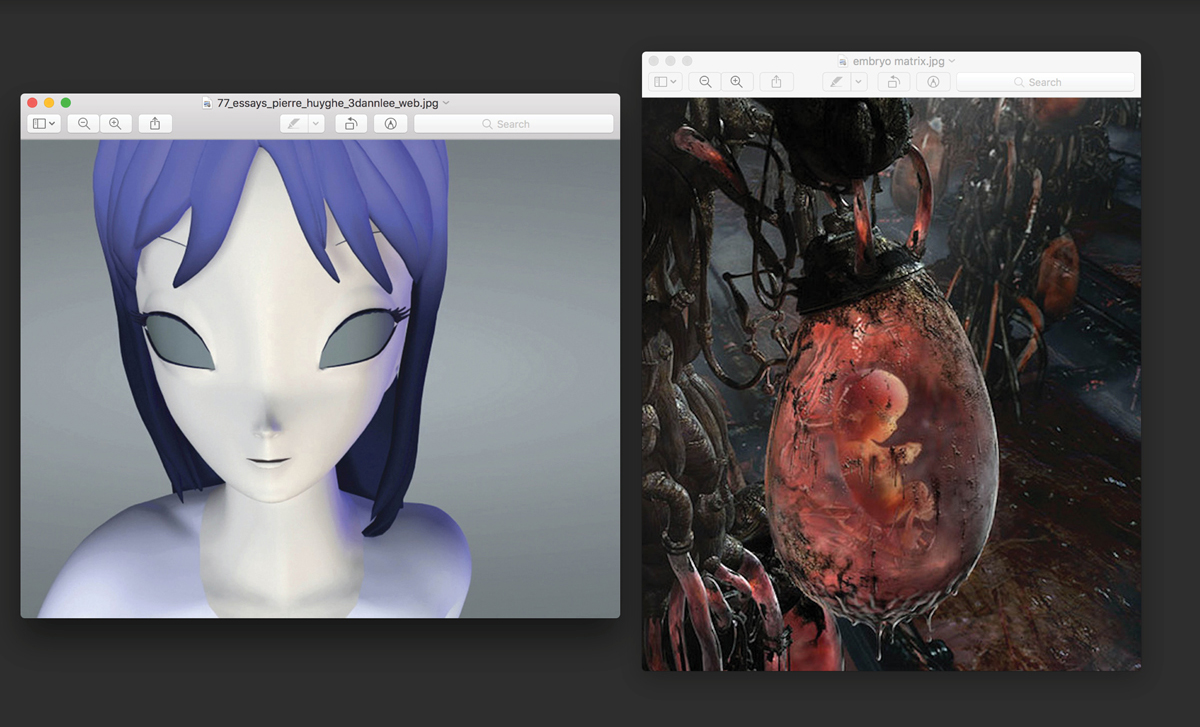This screenshot has height=727, width=1200.
Task: Toggle Markup toolbar in embryo matrix window
Action: (933, 82)
